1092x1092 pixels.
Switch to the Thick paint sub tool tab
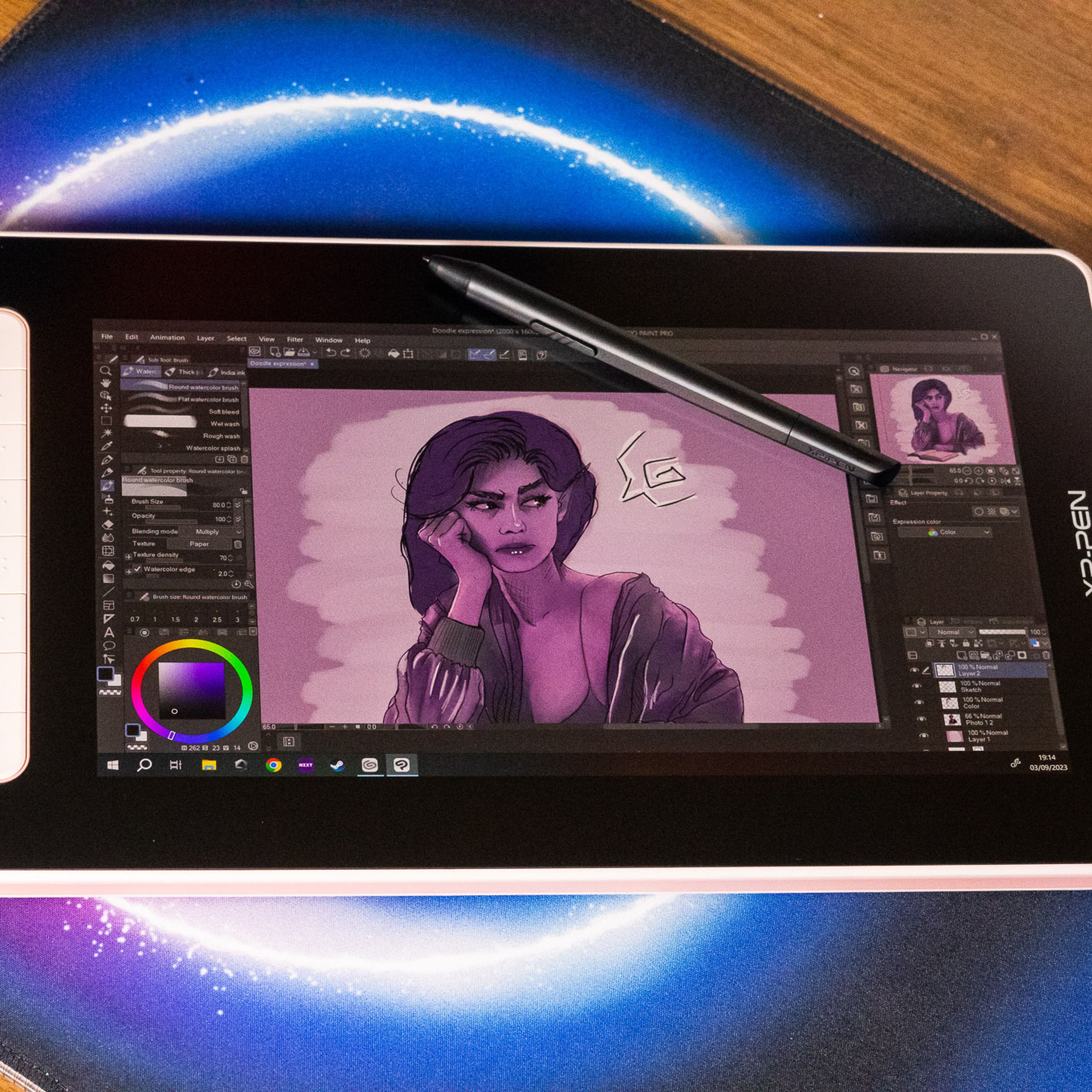[x=184, y=373]
